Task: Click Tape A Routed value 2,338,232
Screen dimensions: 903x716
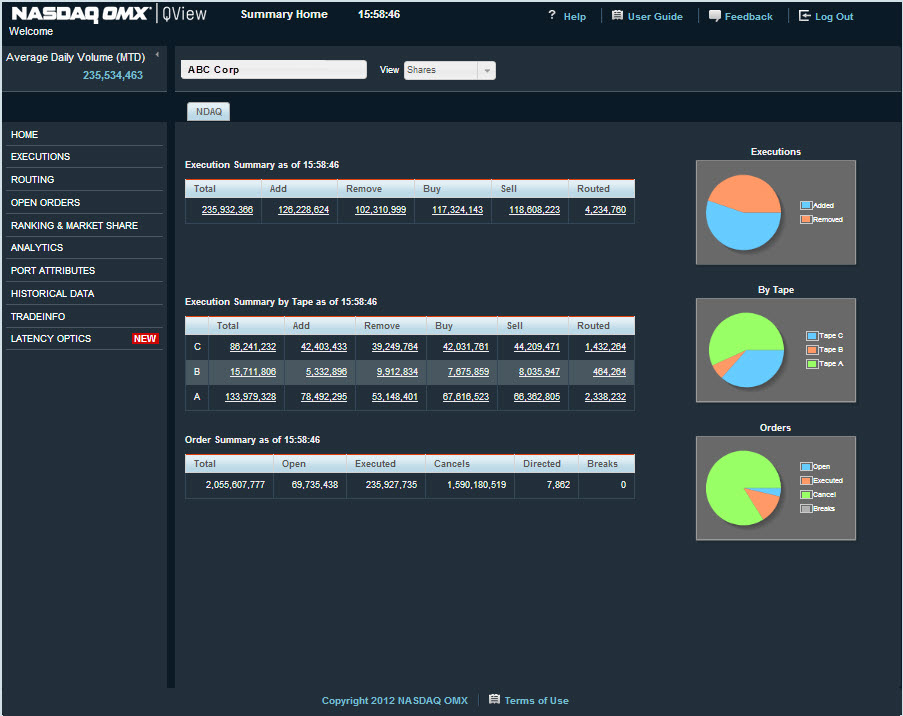Action: (605, 397)
